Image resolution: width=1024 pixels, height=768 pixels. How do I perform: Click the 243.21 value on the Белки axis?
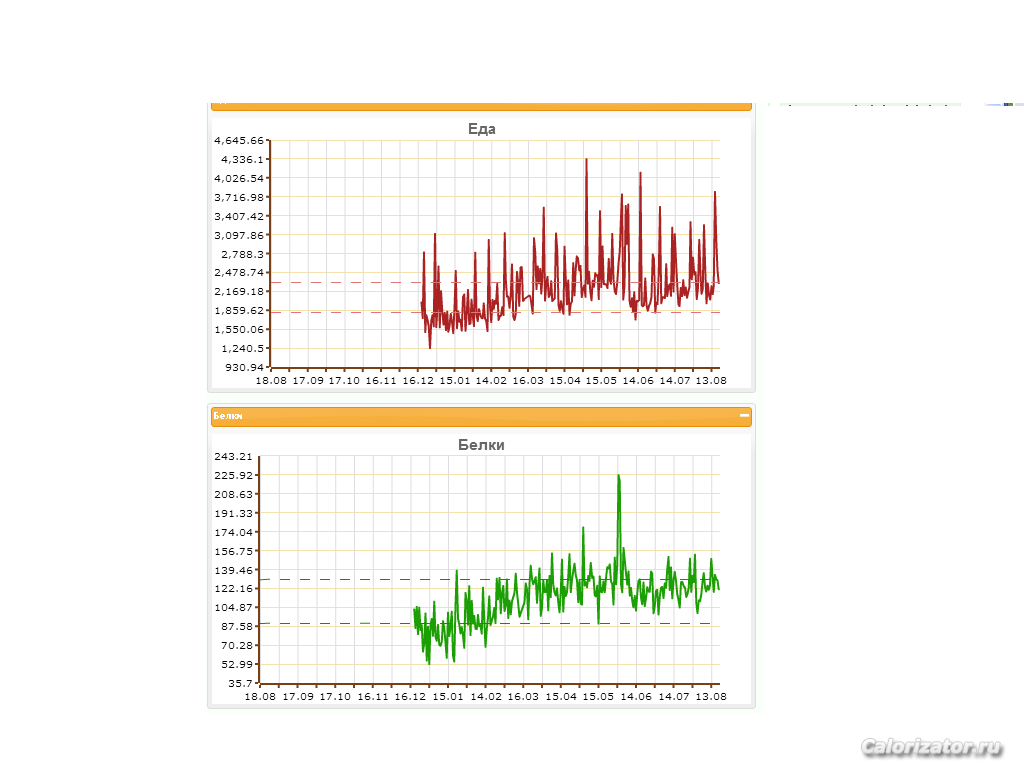coord(233,456)
